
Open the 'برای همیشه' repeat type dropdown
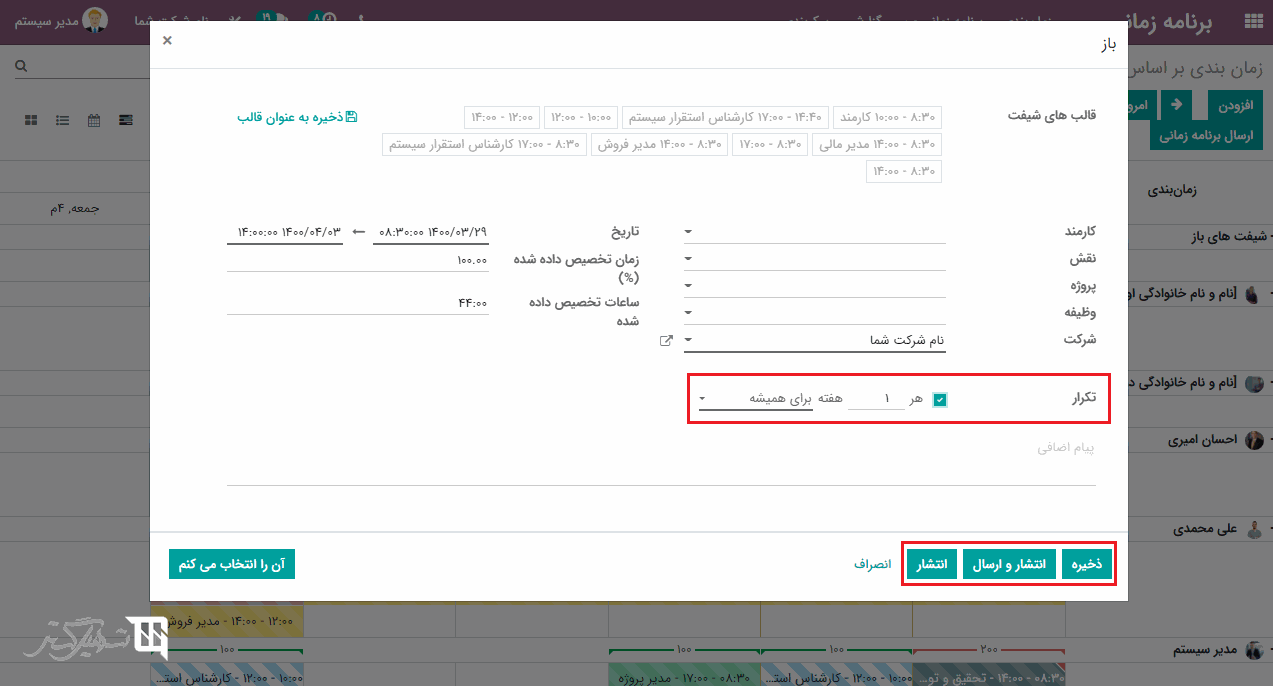click(x=755, y=399)
